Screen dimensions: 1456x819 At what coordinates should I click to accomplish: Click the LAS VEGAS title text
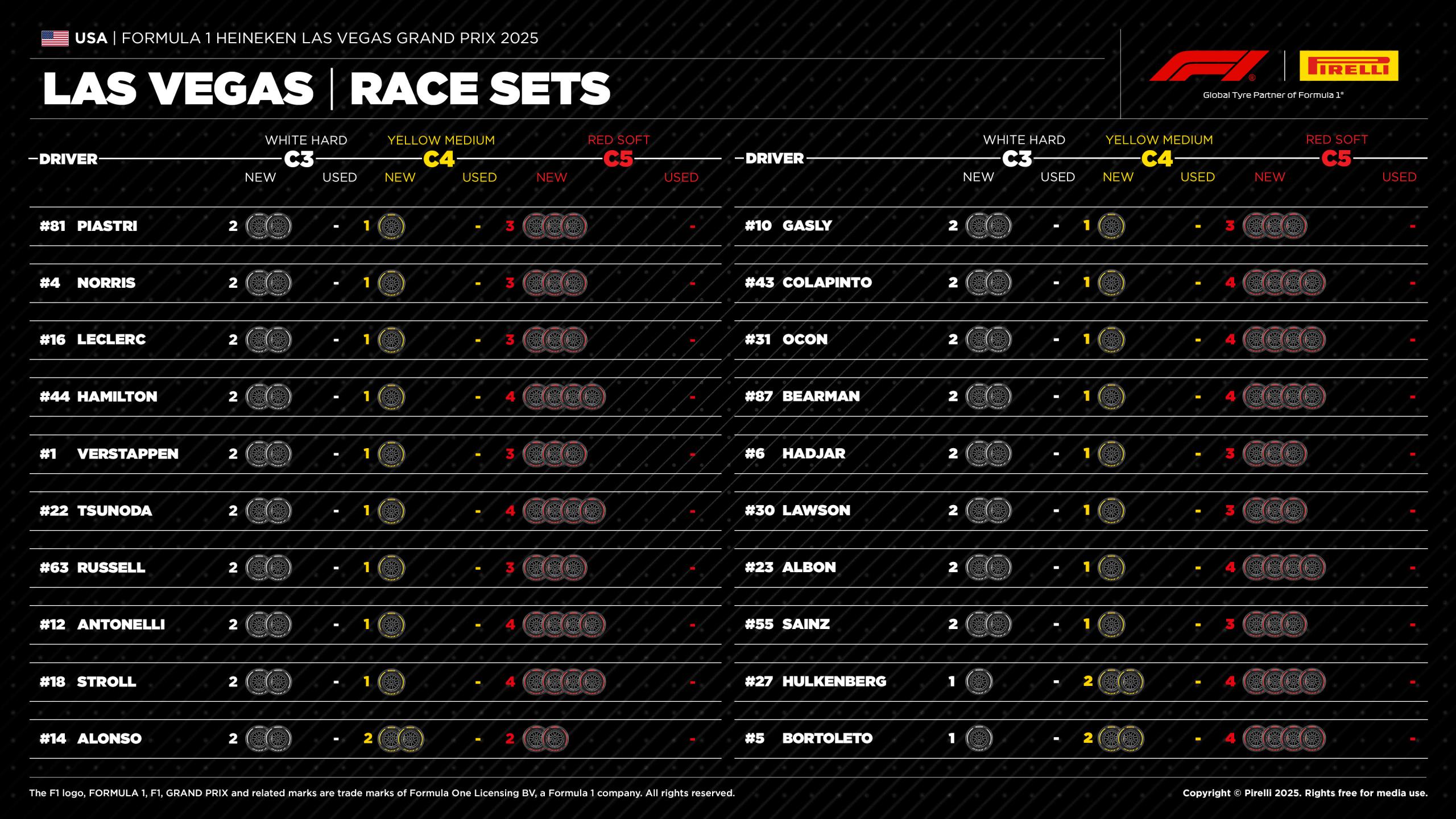pyautogui.click(x=178, y=89)
